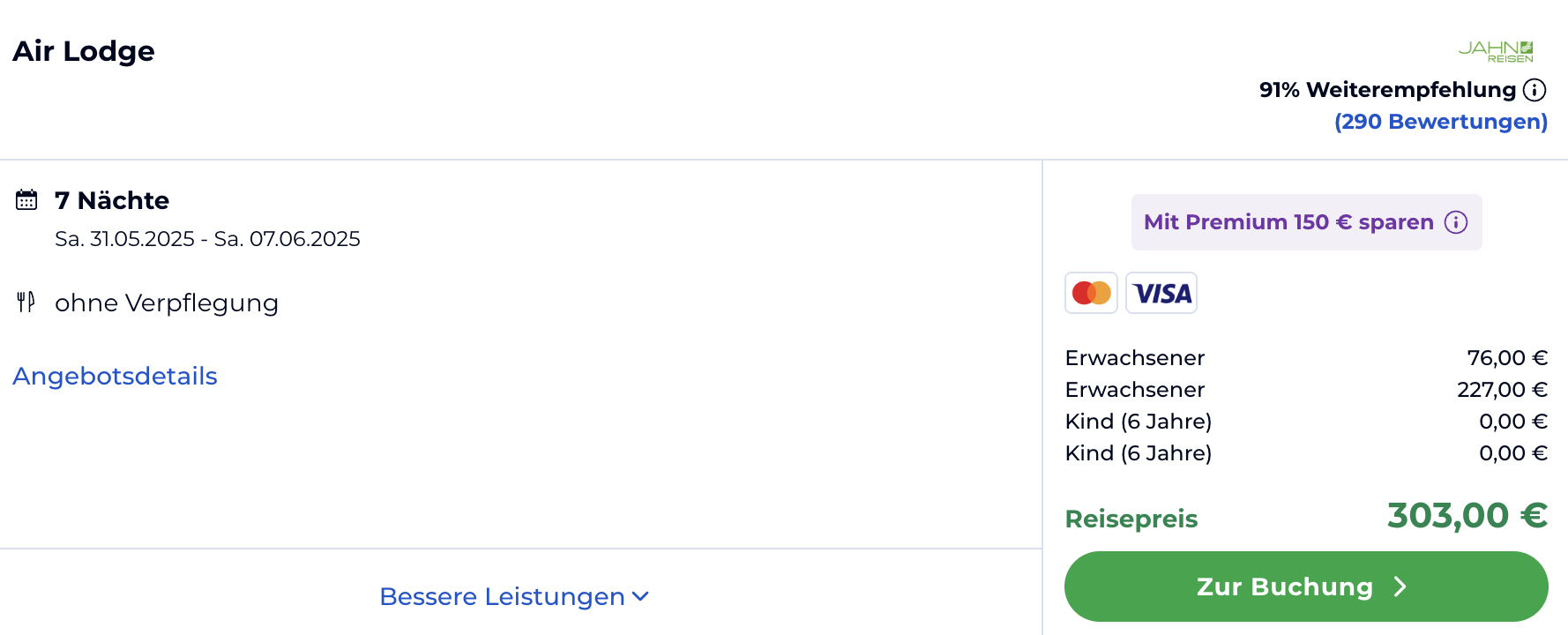The width and height of the screenshot is (1568, 635).
Task: Click the Jahn Reisen logo
Action: pos(1496,51)
